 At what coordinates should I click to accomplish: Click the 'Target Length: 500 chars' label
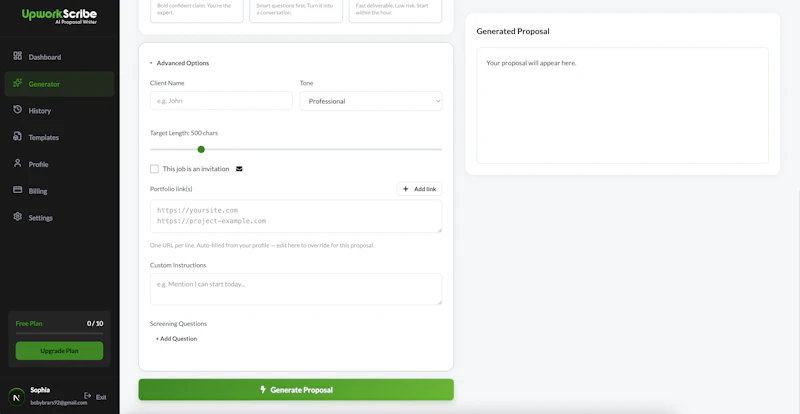(184, 133)
